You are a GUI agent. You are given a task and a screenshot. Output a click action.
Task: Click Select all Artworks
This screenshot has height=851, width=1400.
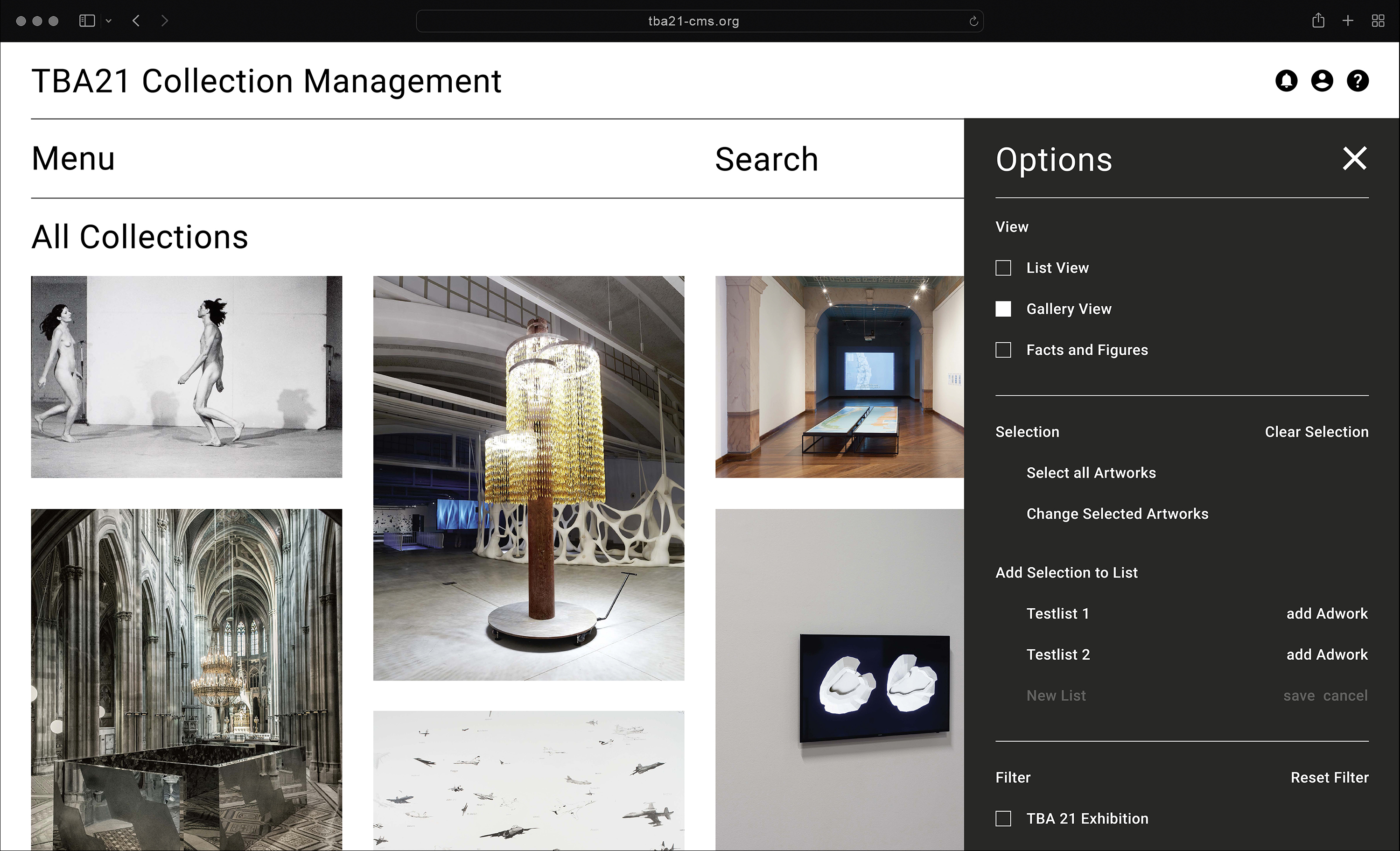1091,473
